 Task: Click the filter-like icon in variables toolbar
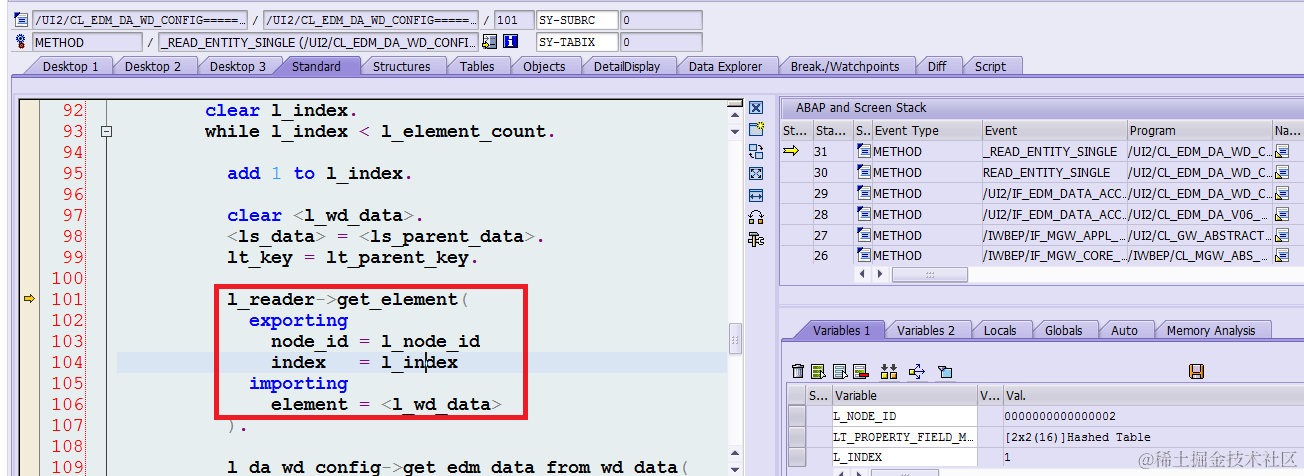coord(945,371)
